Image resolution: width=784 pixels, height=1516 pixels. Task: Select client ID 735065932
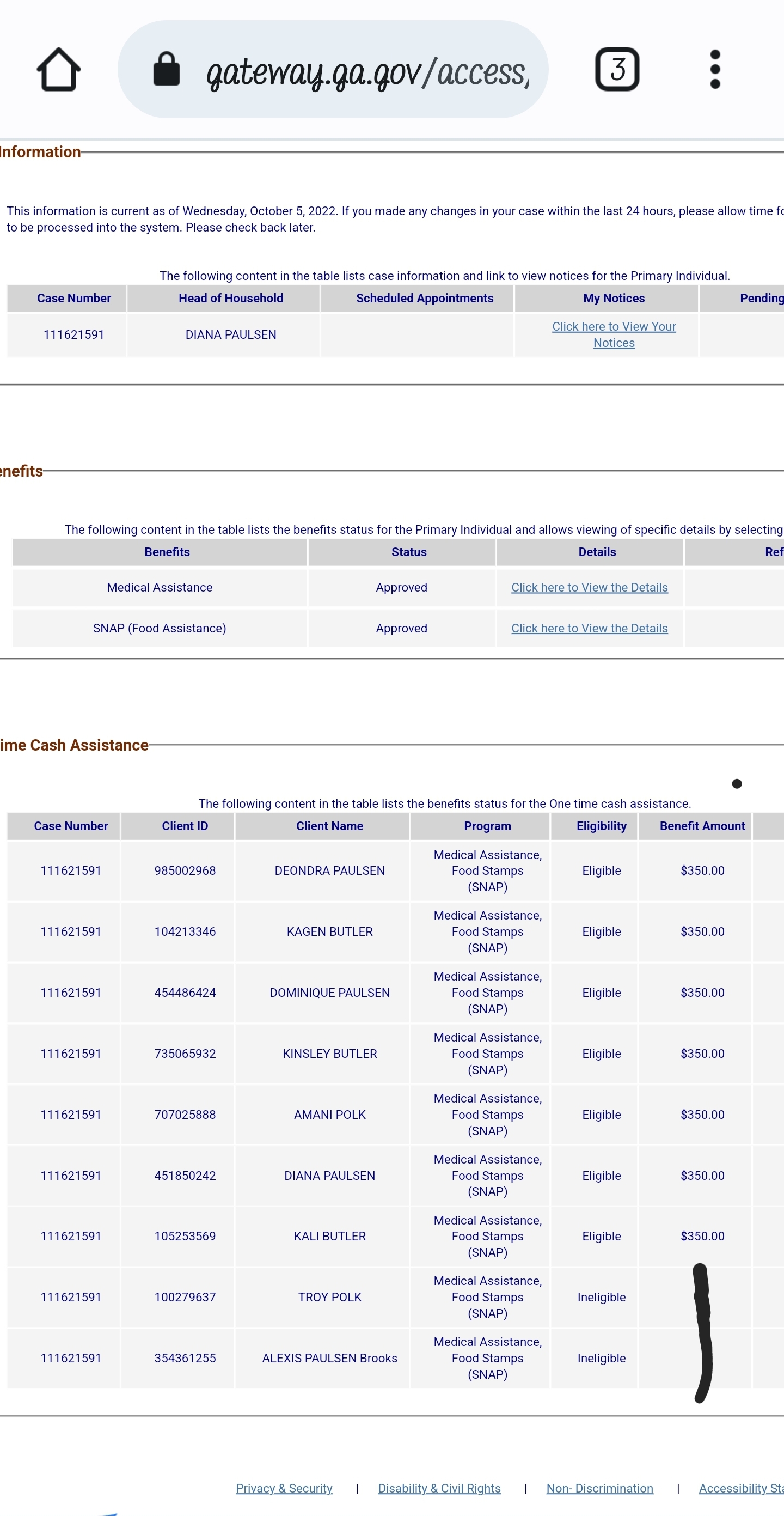[185, 1054]
